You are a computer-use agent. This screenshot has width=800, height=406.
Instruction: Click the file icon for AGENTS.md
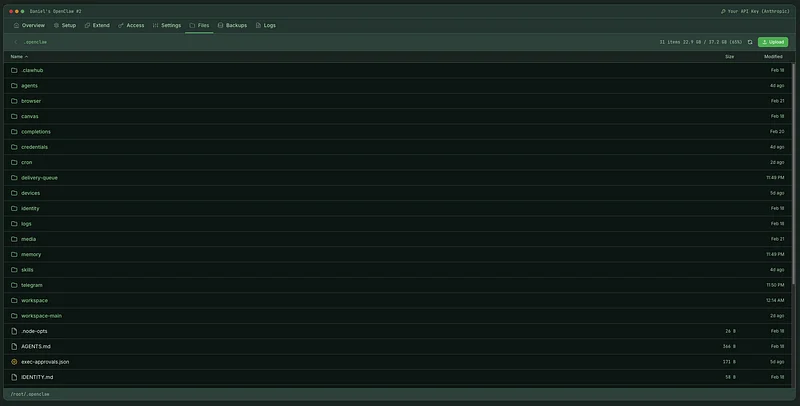coord(14,346)
